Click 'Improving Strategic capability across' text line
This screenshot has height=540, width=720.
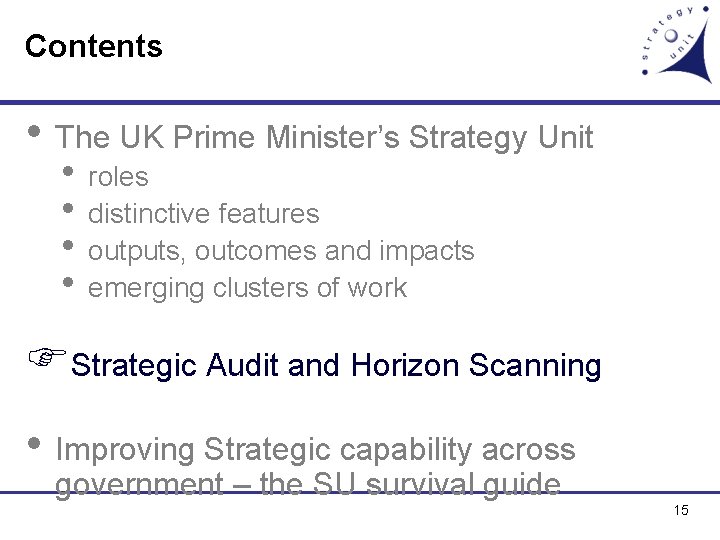315,450
